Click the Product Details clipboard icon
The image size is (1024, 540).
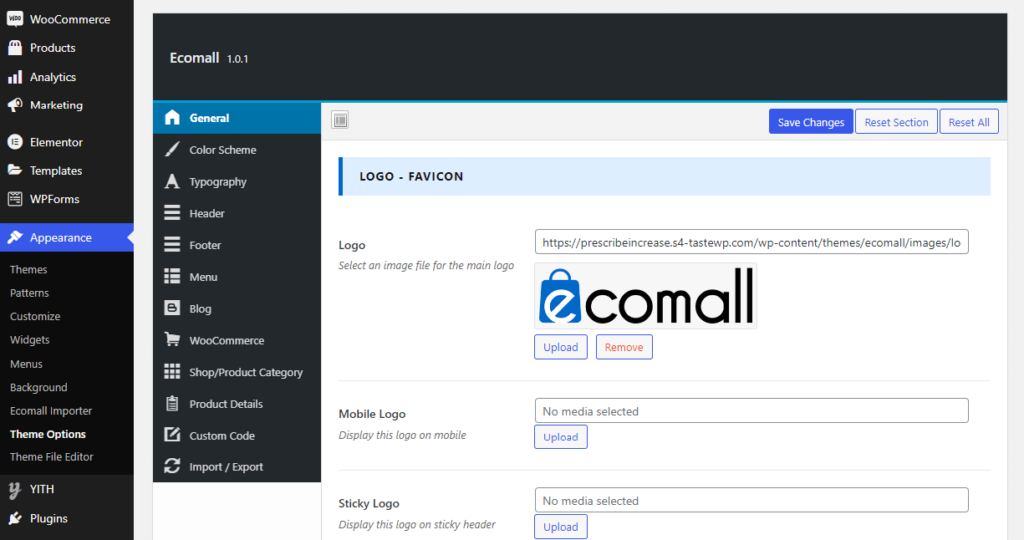point(172,404)
